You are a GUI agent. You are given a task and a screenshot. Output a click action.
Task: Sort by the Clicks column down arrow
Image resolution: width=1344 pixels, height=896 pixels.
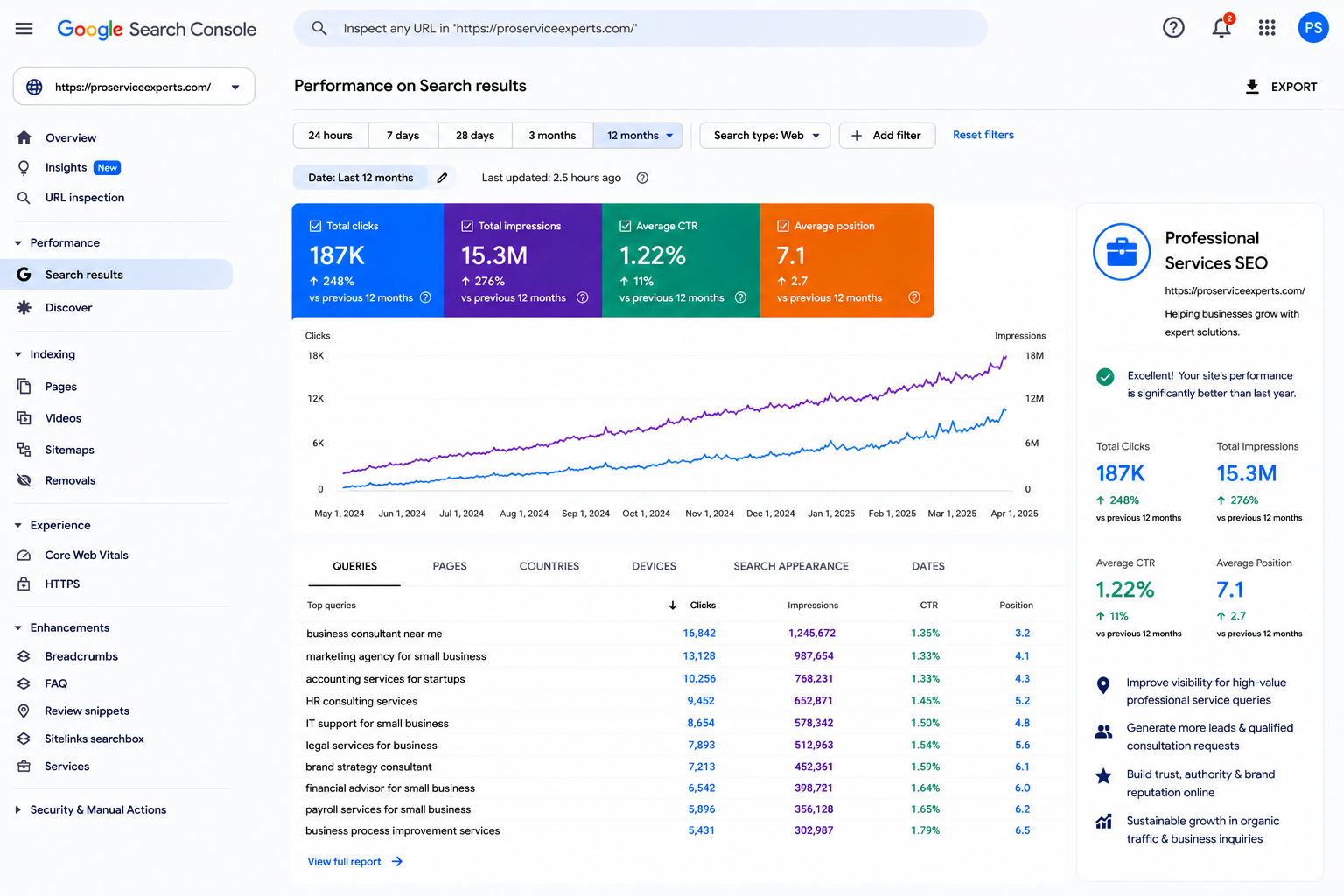tap(673, 605)
